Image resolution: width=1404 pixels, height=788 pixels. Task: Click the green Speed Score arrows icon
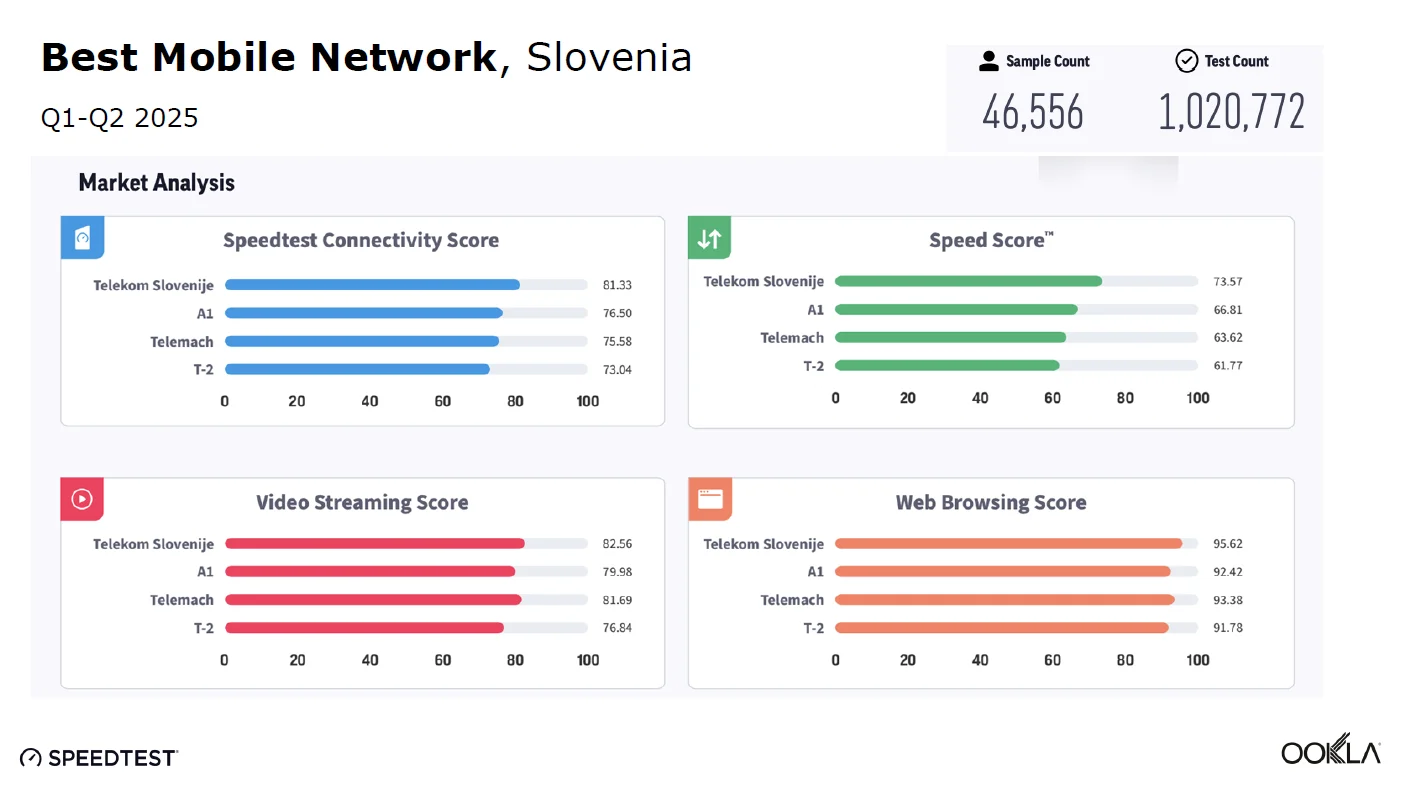point(709,238)
